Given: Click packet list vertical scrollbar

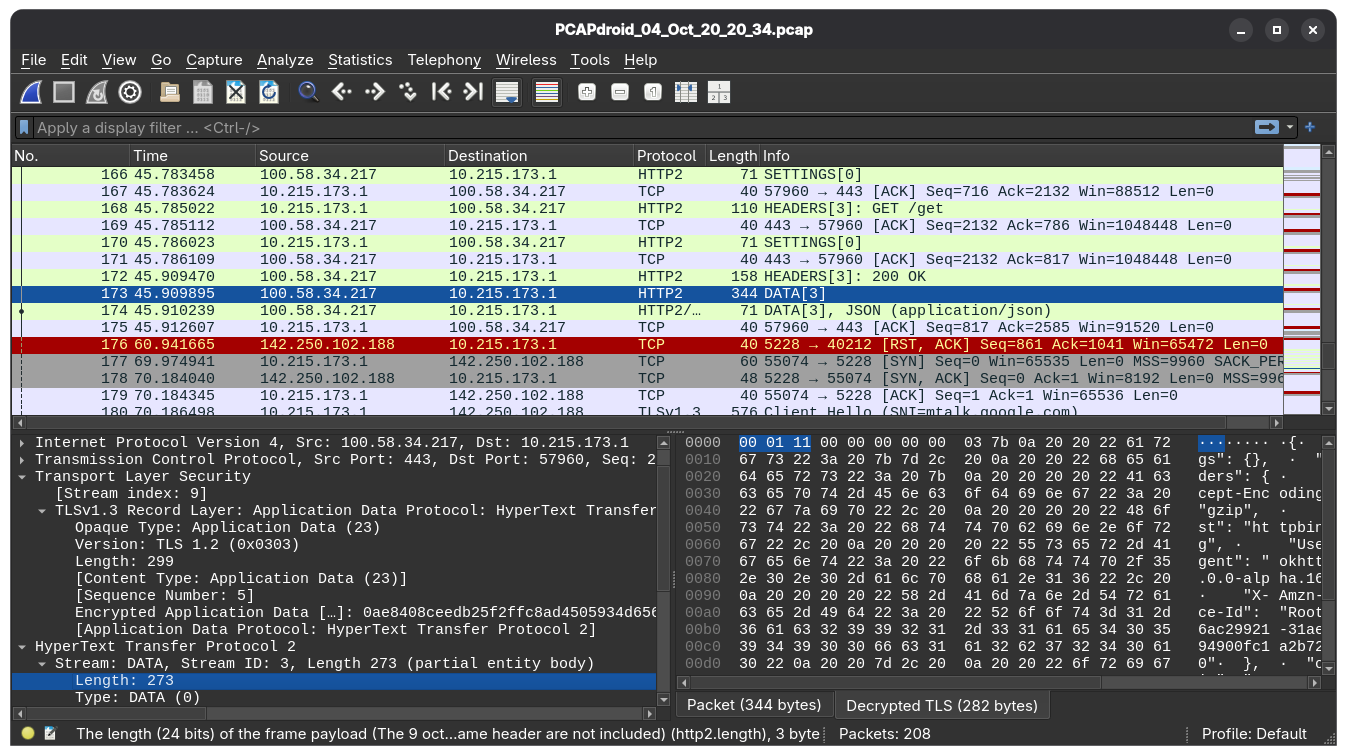Looking at the screenshot, I should pos(1328,280).
